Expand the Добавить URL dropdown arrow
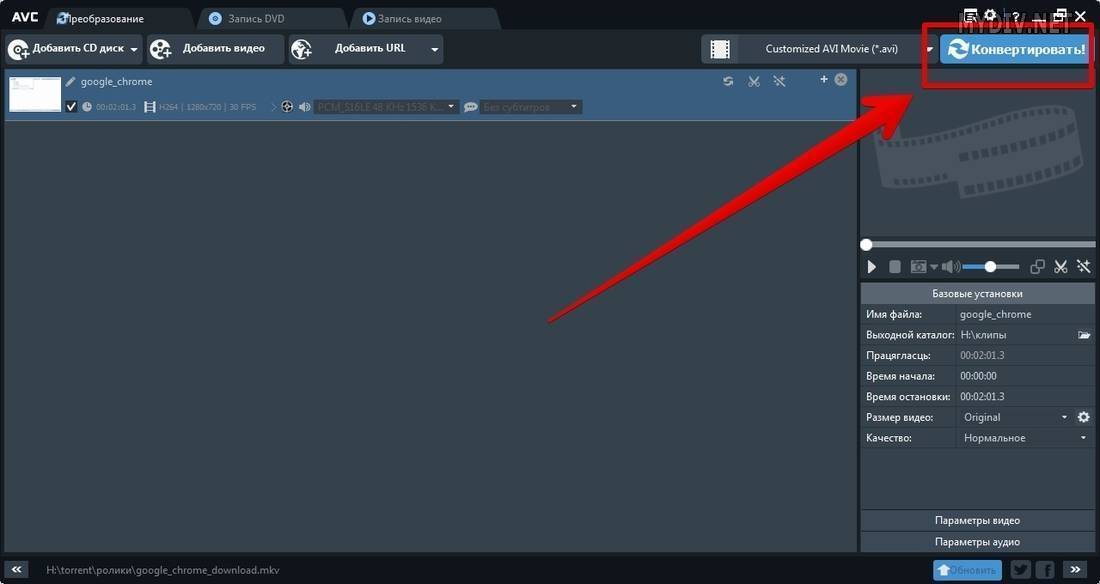The image size is (1100, 584). pyautogui.click(x=435, y=50)
